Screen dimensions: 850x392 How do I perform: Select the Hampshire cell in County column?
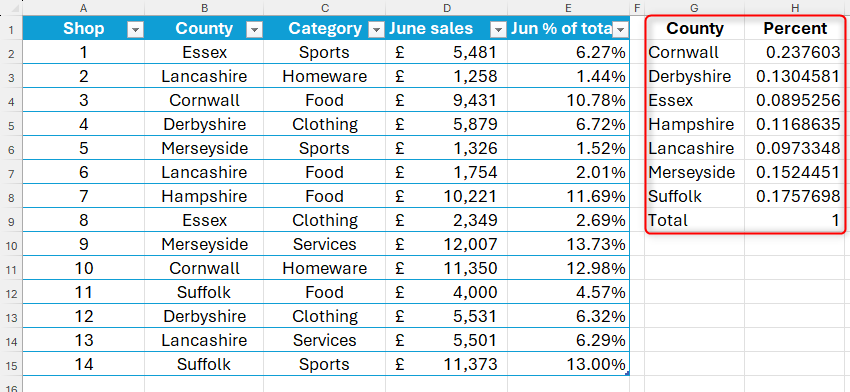point(204,196)
